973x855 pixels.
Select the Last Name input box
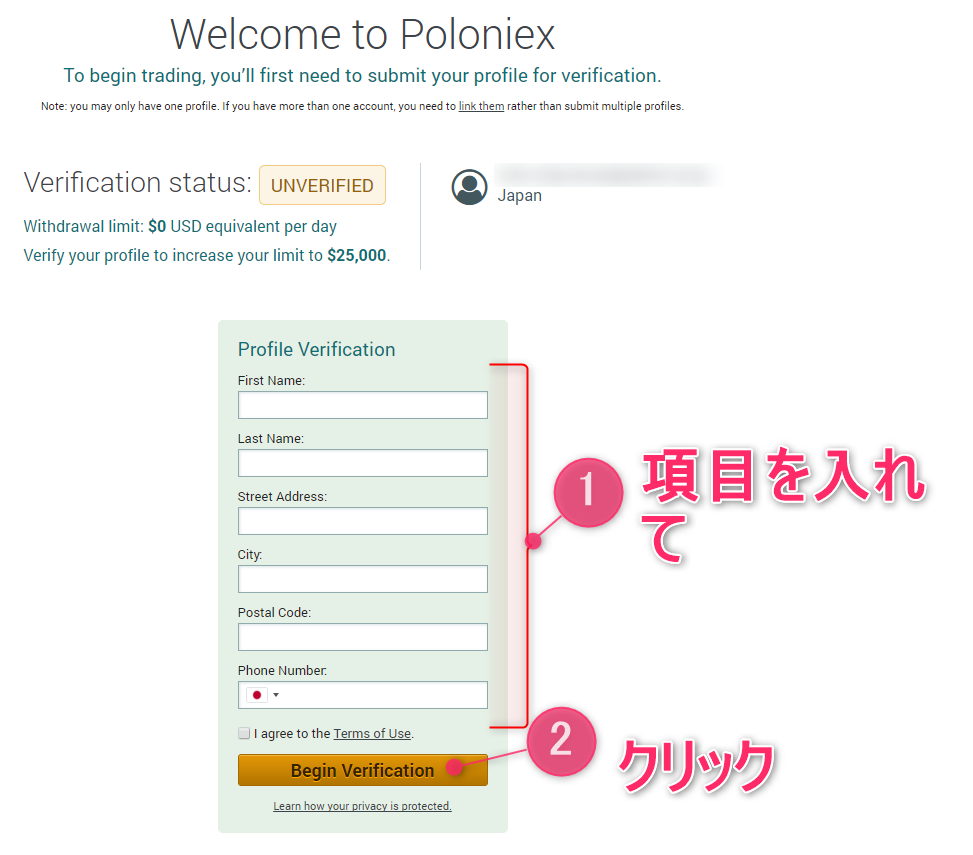coord(362,463)
